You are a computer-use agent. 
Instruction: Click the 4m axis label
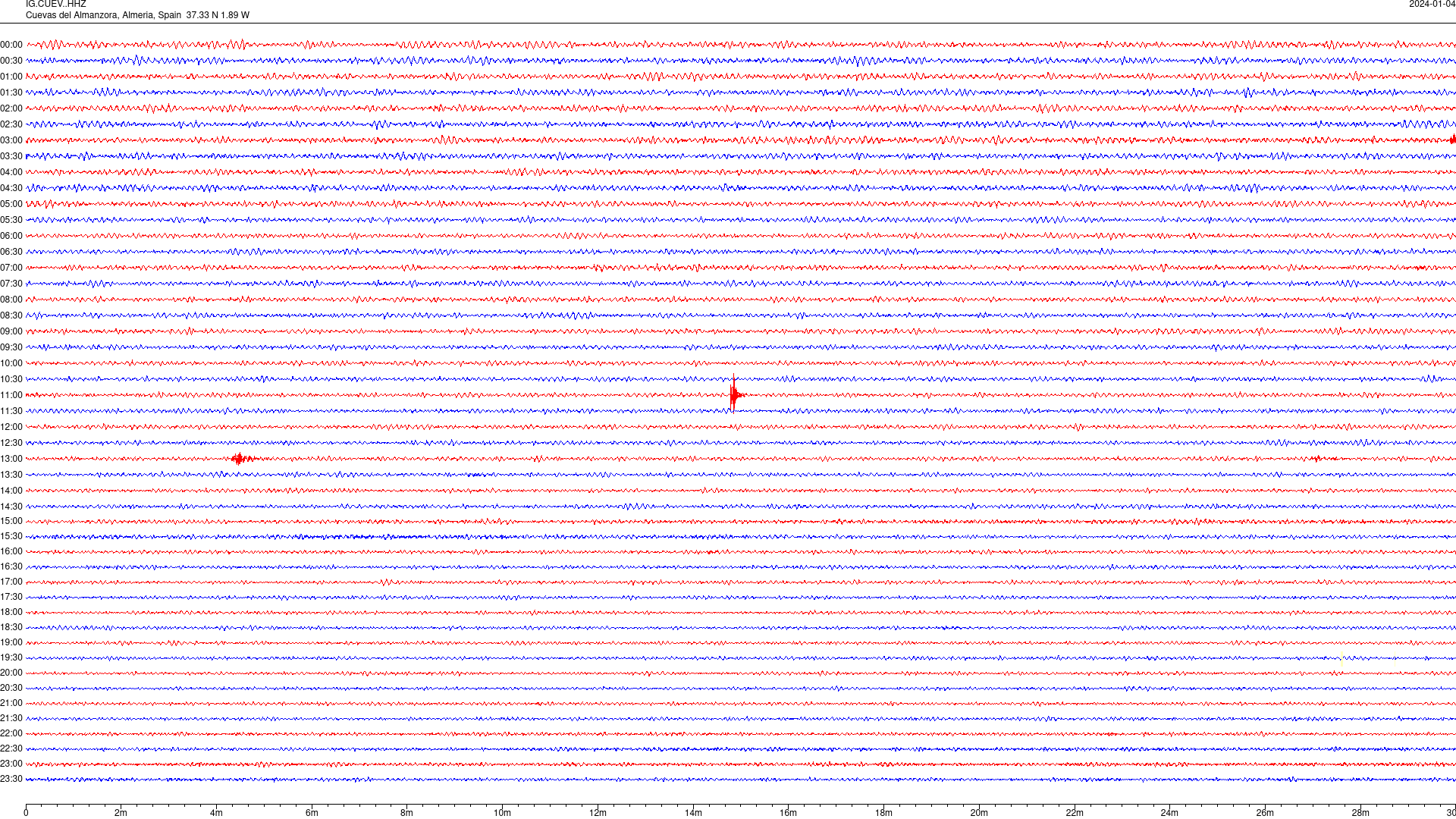coord(216,813)
